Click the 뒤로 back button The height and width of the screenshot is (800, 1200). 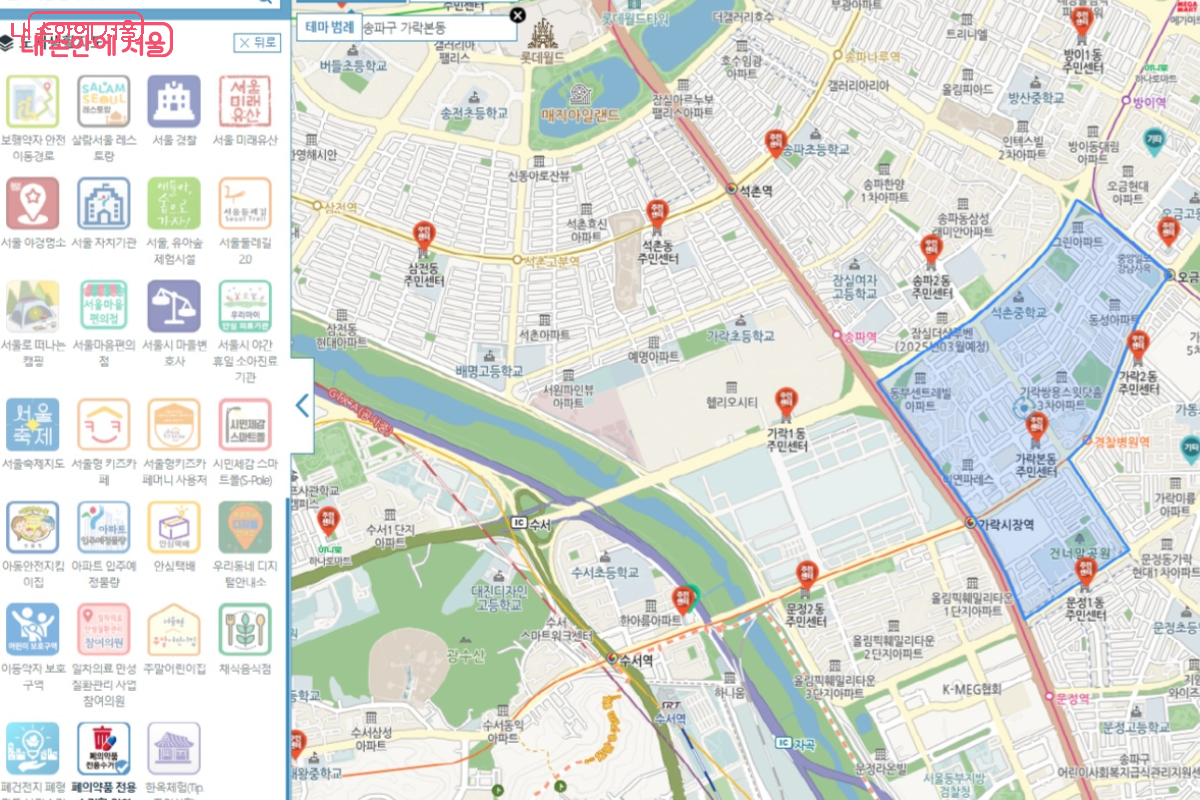(258, 42)
